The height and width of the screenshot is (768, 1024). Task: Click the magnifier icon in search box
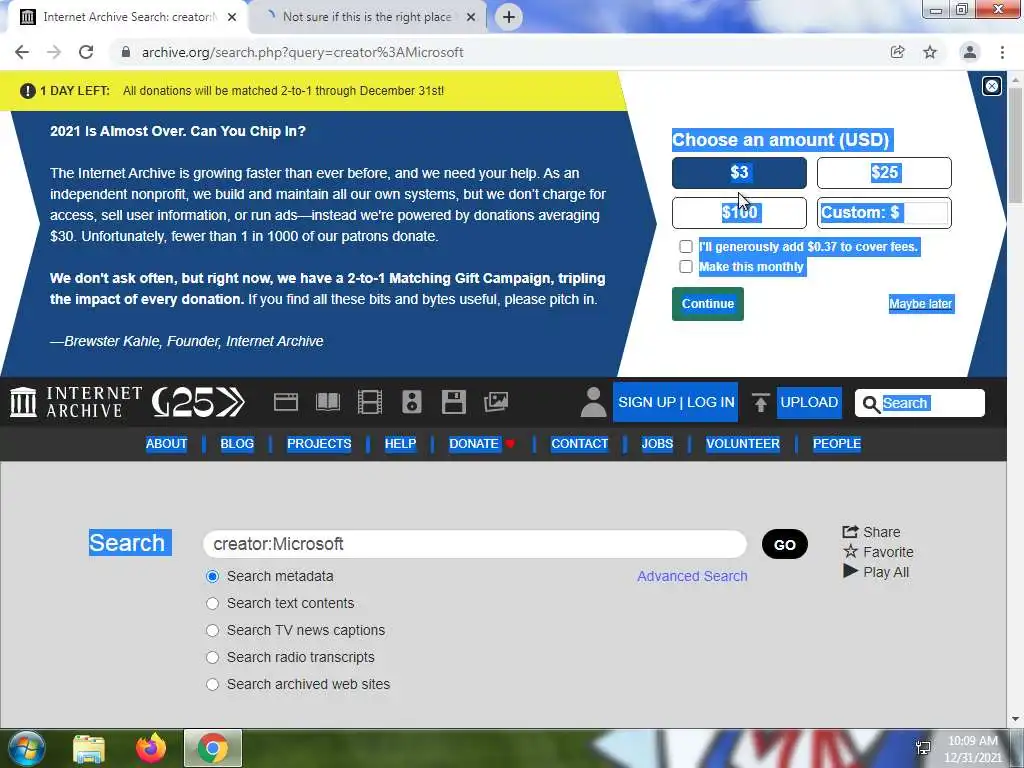click(x=871, y=404)
